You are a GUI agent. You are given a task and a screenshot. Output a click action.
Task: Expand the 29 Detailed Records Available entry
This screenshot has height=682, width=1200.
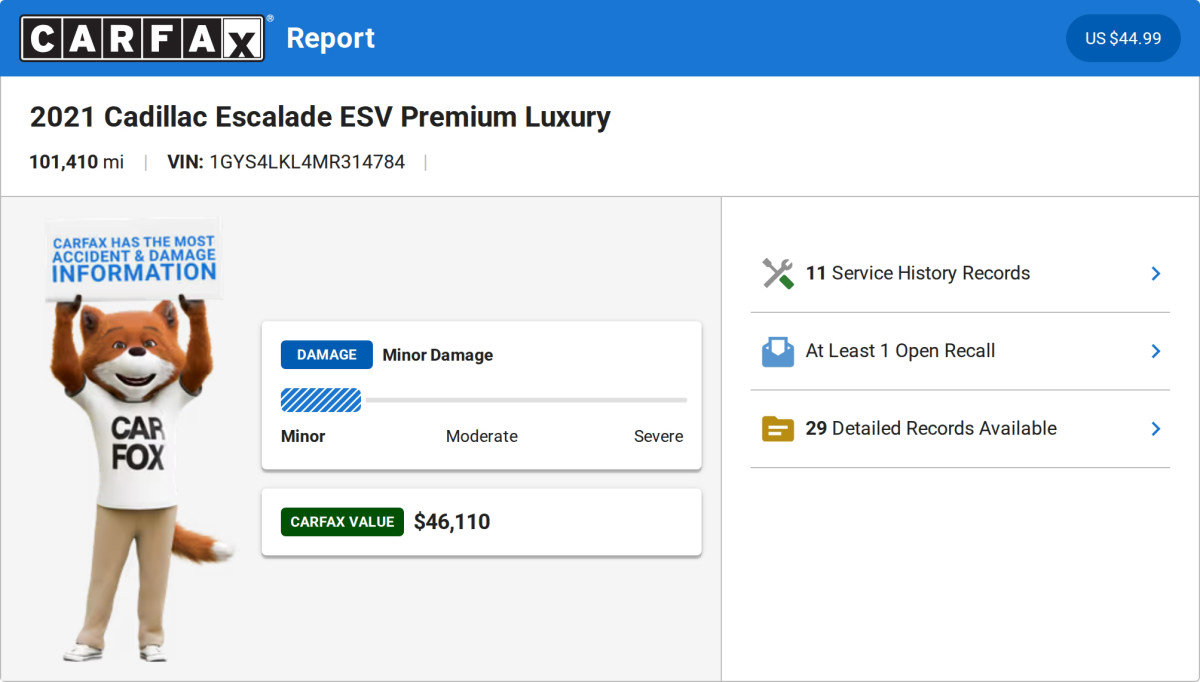pos(960,428)
